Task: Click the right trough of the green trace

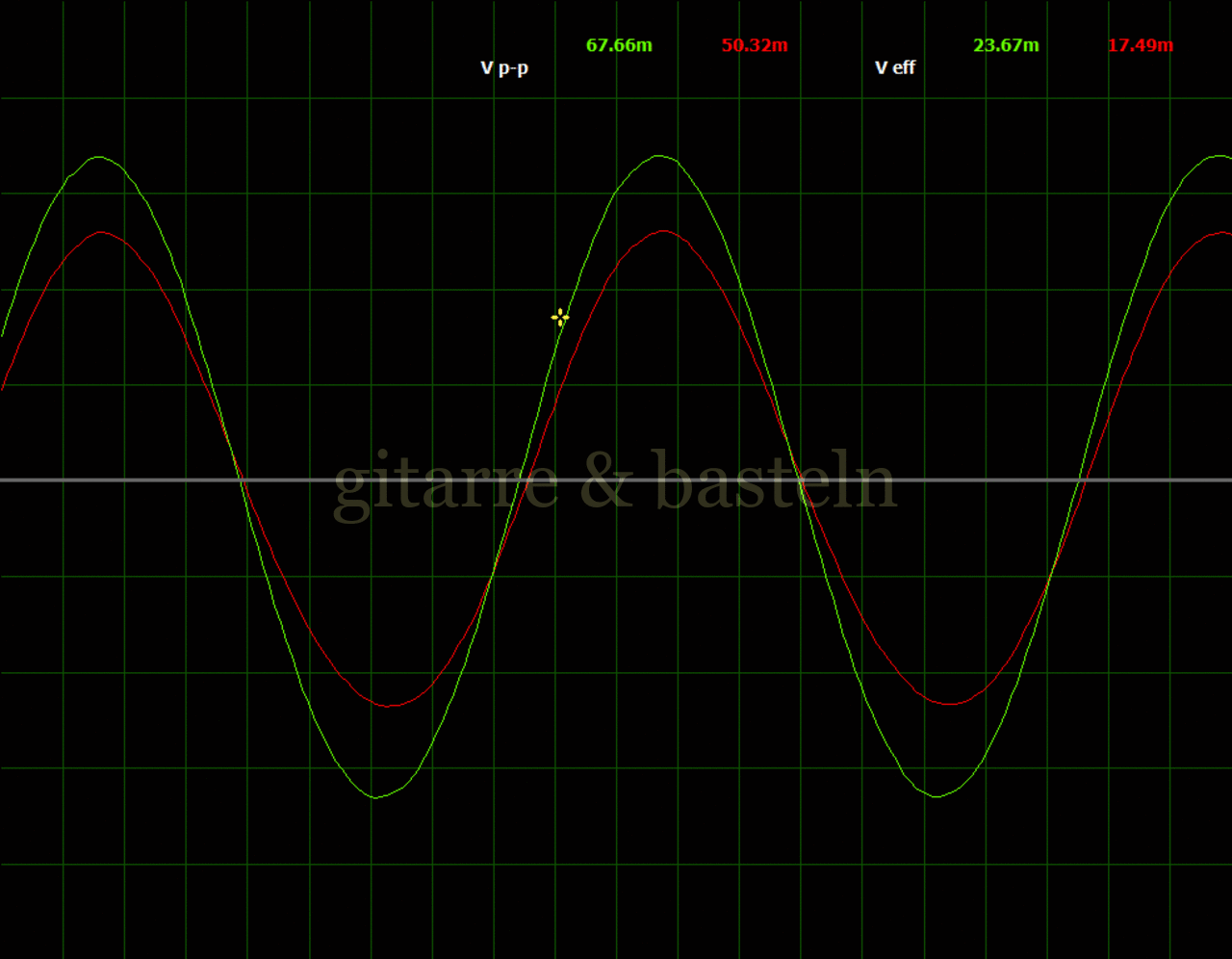Action: (x=937, y=796)
